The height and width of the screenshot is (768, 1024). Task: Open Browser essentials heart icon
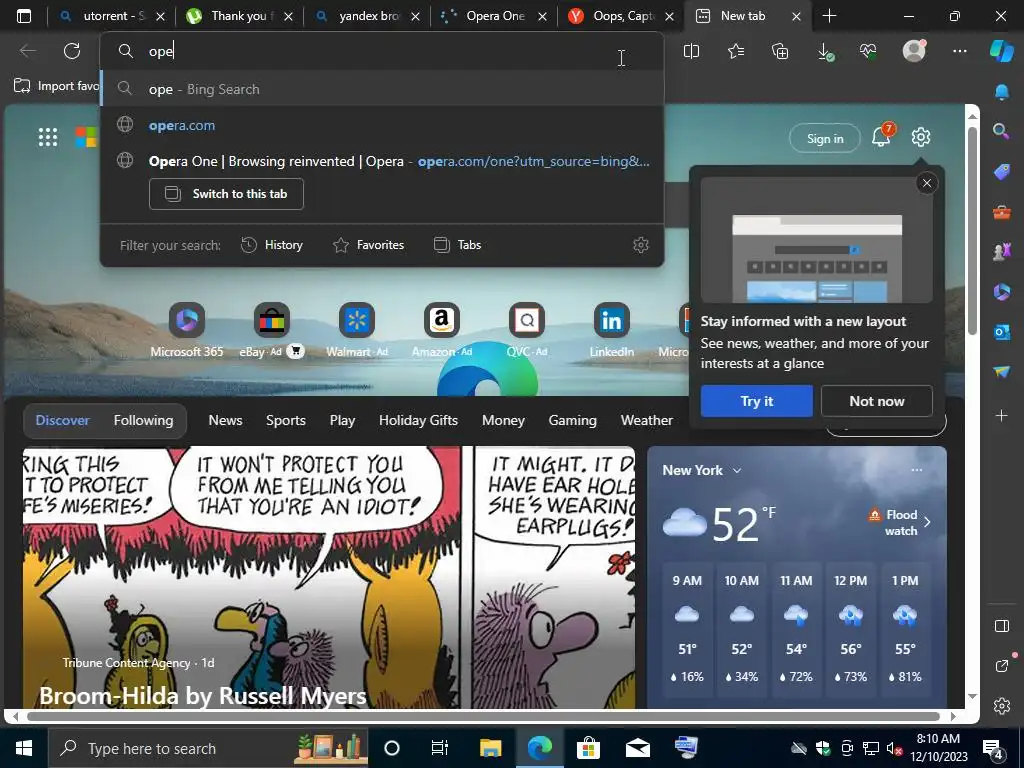[869, 51]
